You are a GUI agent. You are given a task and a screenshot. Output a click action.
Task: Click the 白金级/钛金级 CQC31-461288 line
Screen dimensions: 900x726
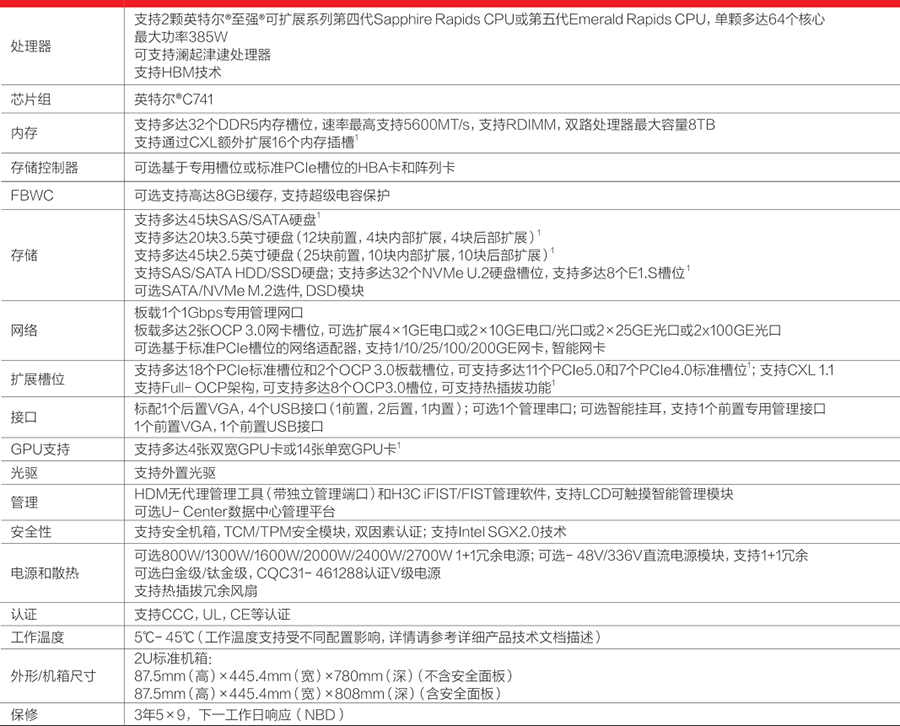pyautogui.click(x=288, y=573)
